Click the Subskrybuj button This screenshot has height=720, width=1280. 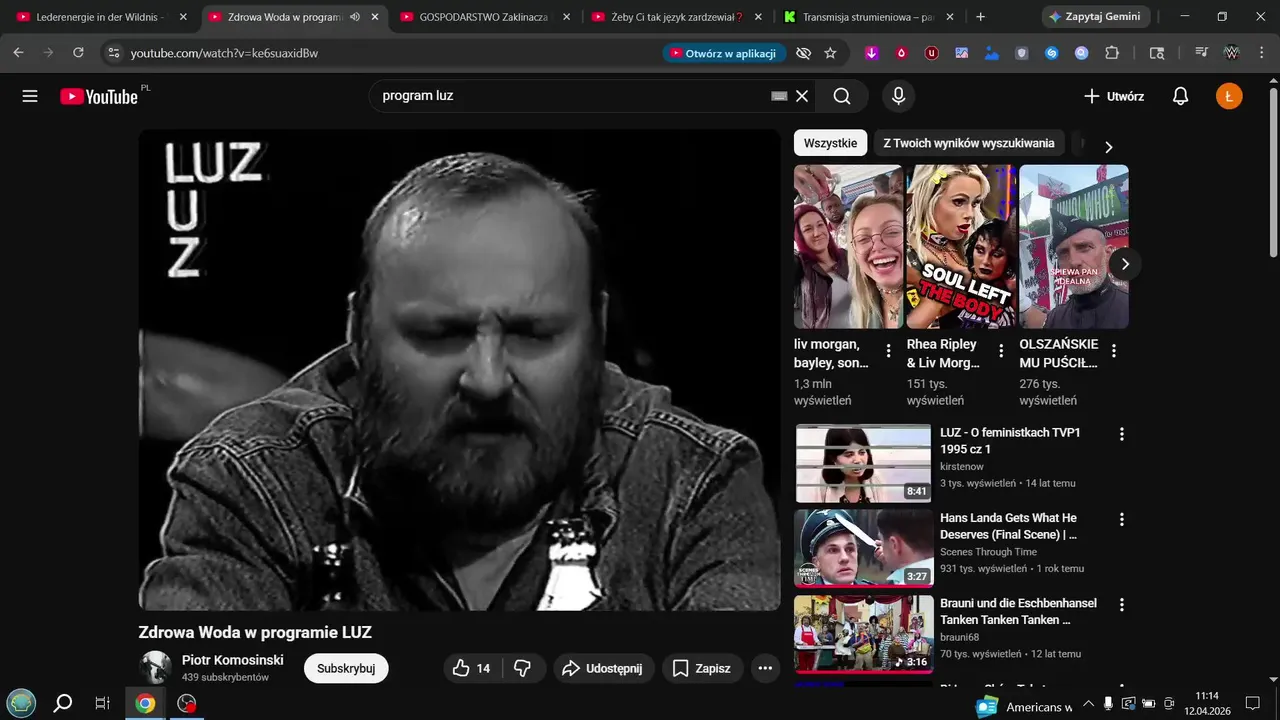pyautogui.click(x=346, y=668)
